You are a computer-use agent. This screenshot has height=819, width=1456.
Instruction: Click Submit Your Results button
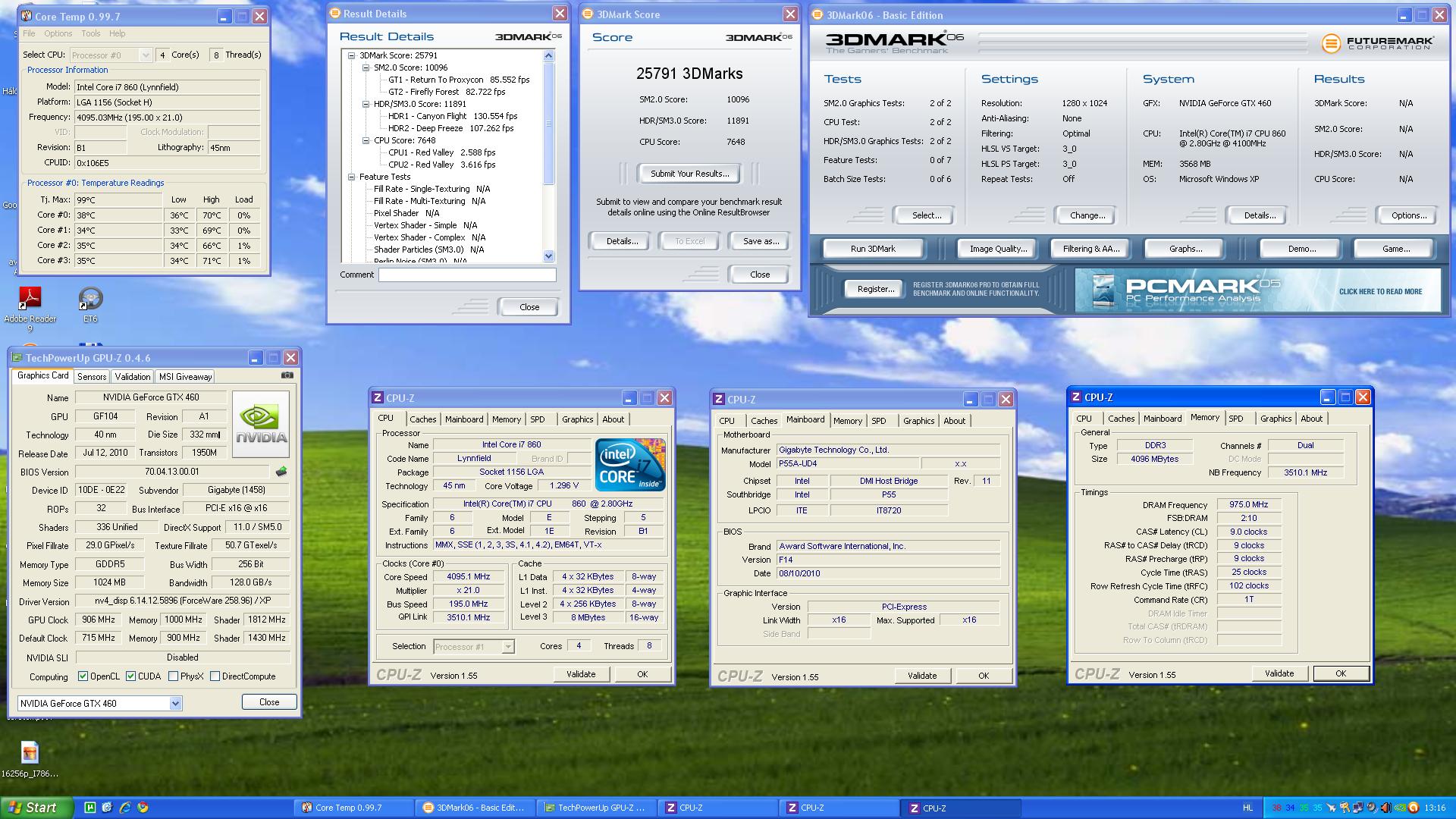pos(689,174)
